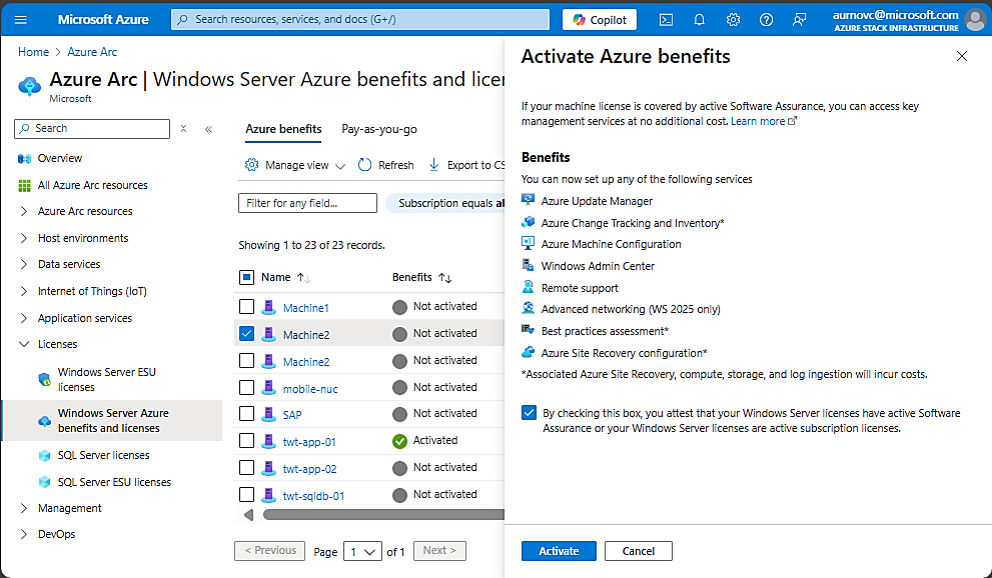Click the green Activated status icon
The height and width of the screenshot is (578, 992).
(x=399, y=441)
